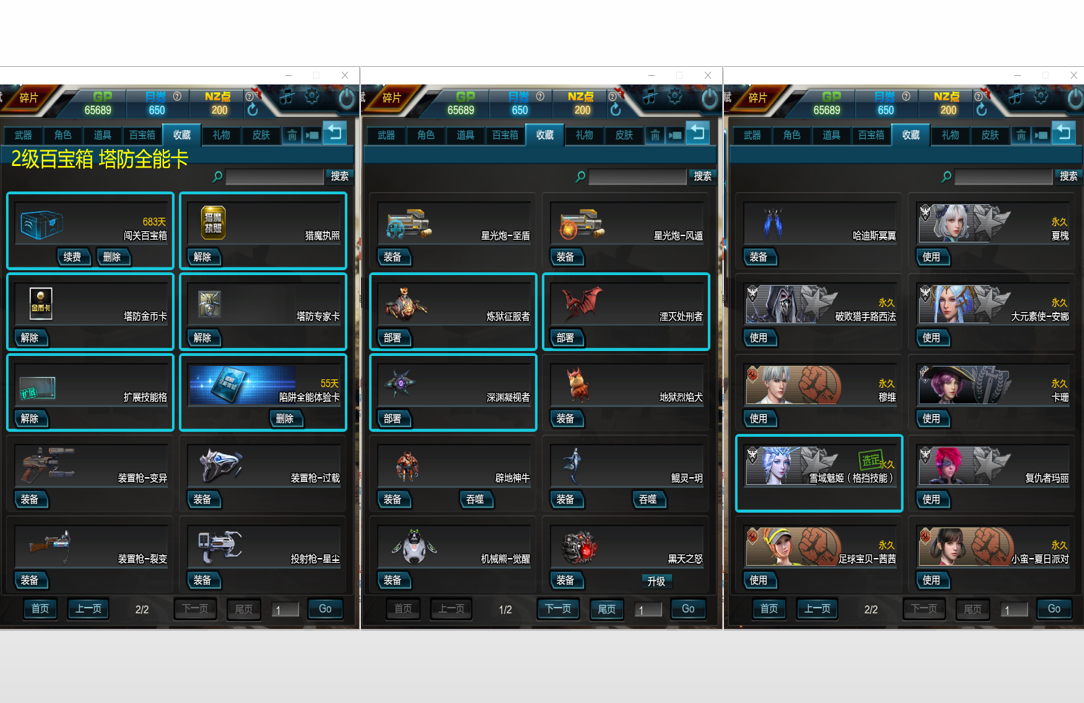Click the 机械熊-觉醒 panda robot icon
The width and height of the screenshot is (1084, 703).
point(413,546)
